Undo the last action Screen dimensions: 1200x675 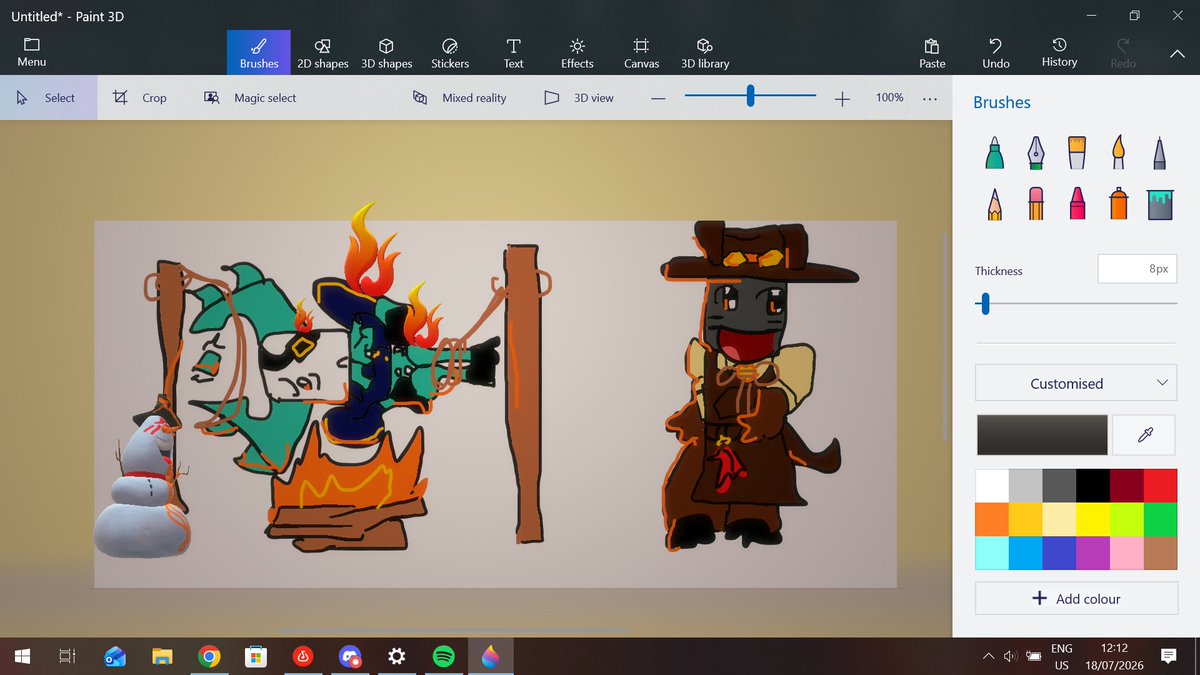(996, 53)
